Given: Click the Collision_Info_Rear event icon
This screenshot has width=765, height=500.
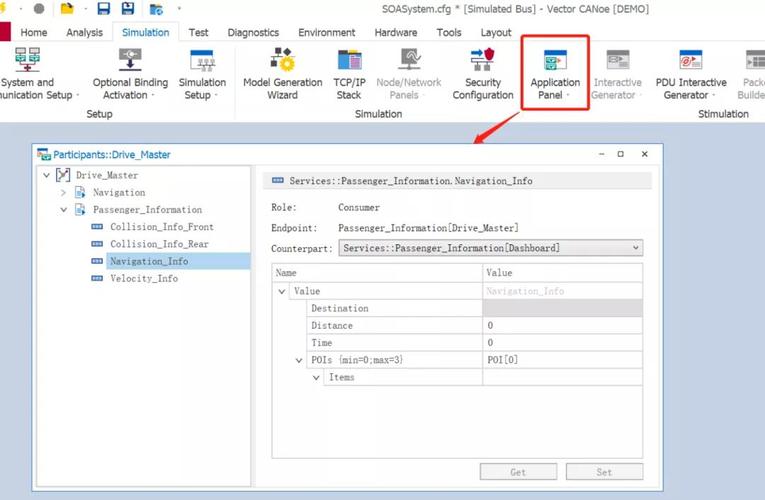Looking at the screenshot, I should (97, 243).
